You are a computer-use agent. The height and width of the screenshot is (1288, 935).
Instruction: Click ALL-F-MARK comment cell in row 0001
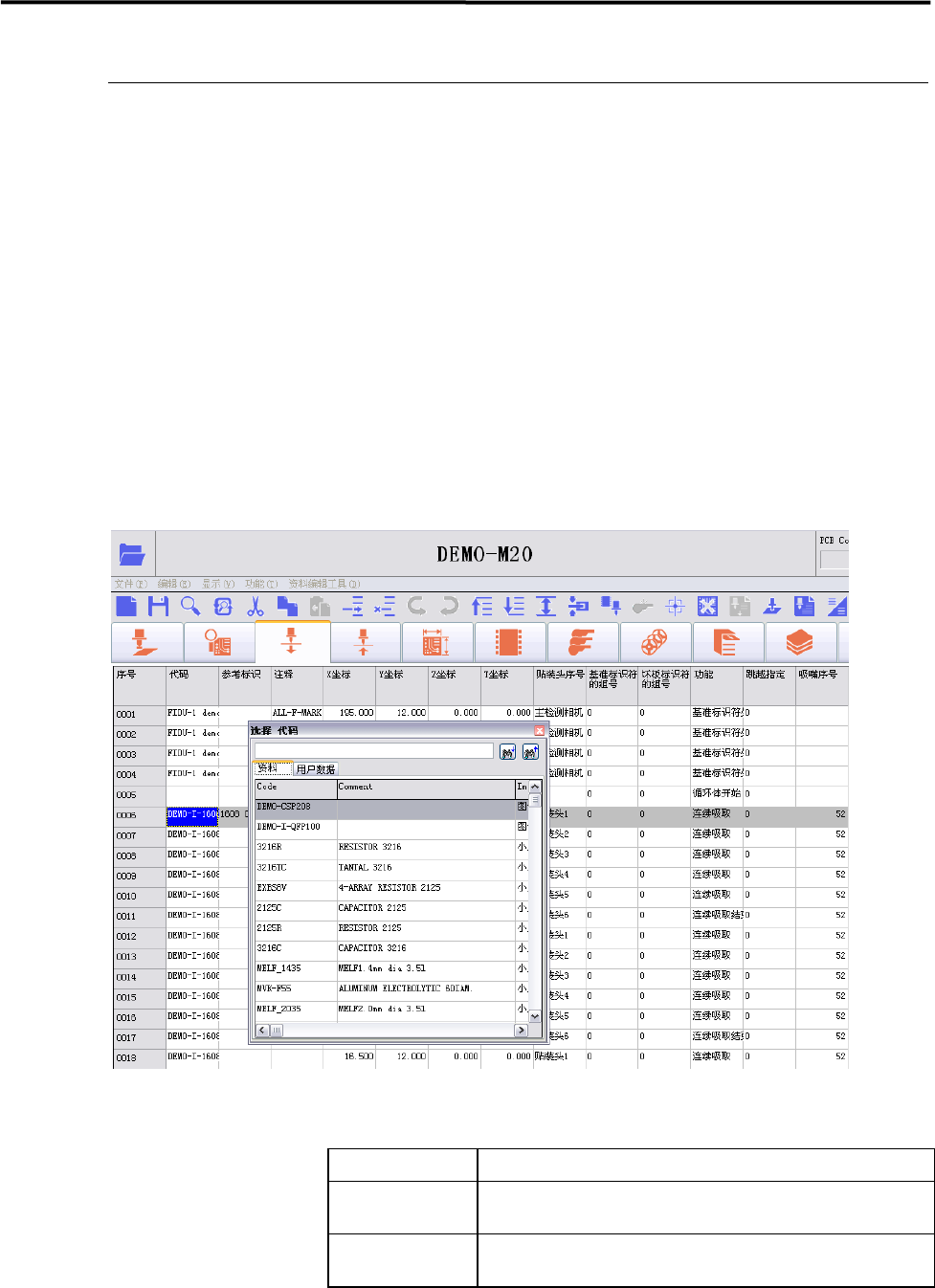[298, 714]
